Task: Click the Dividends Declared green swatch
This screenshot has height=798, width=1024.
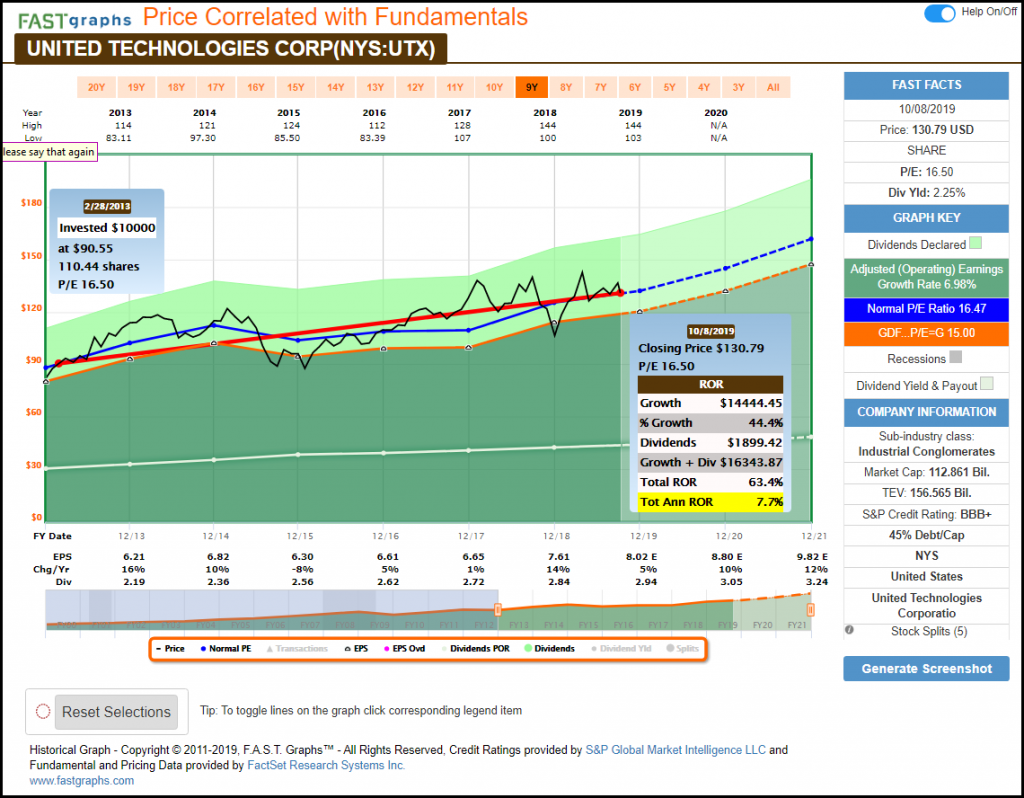Action: click(x=976, y=243)
